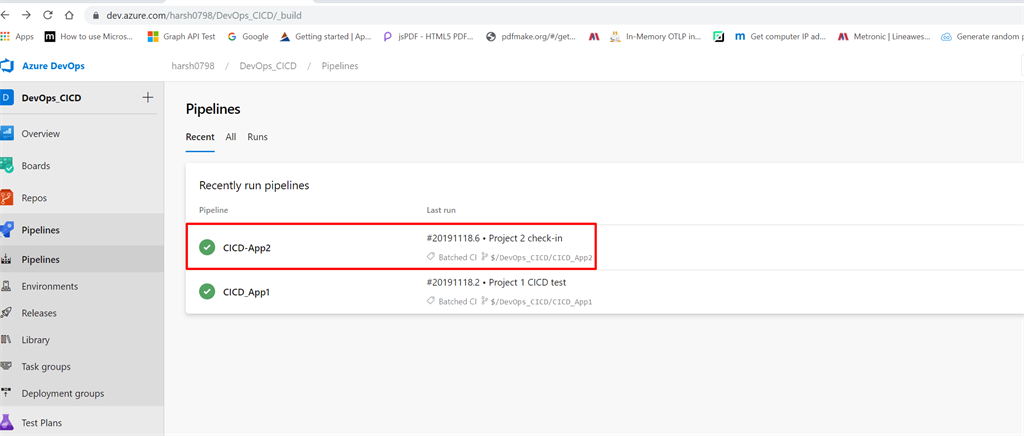This screenshot has width=1024, height=436.
Task: Click the browser back arrow
Action: click(5, 14)
